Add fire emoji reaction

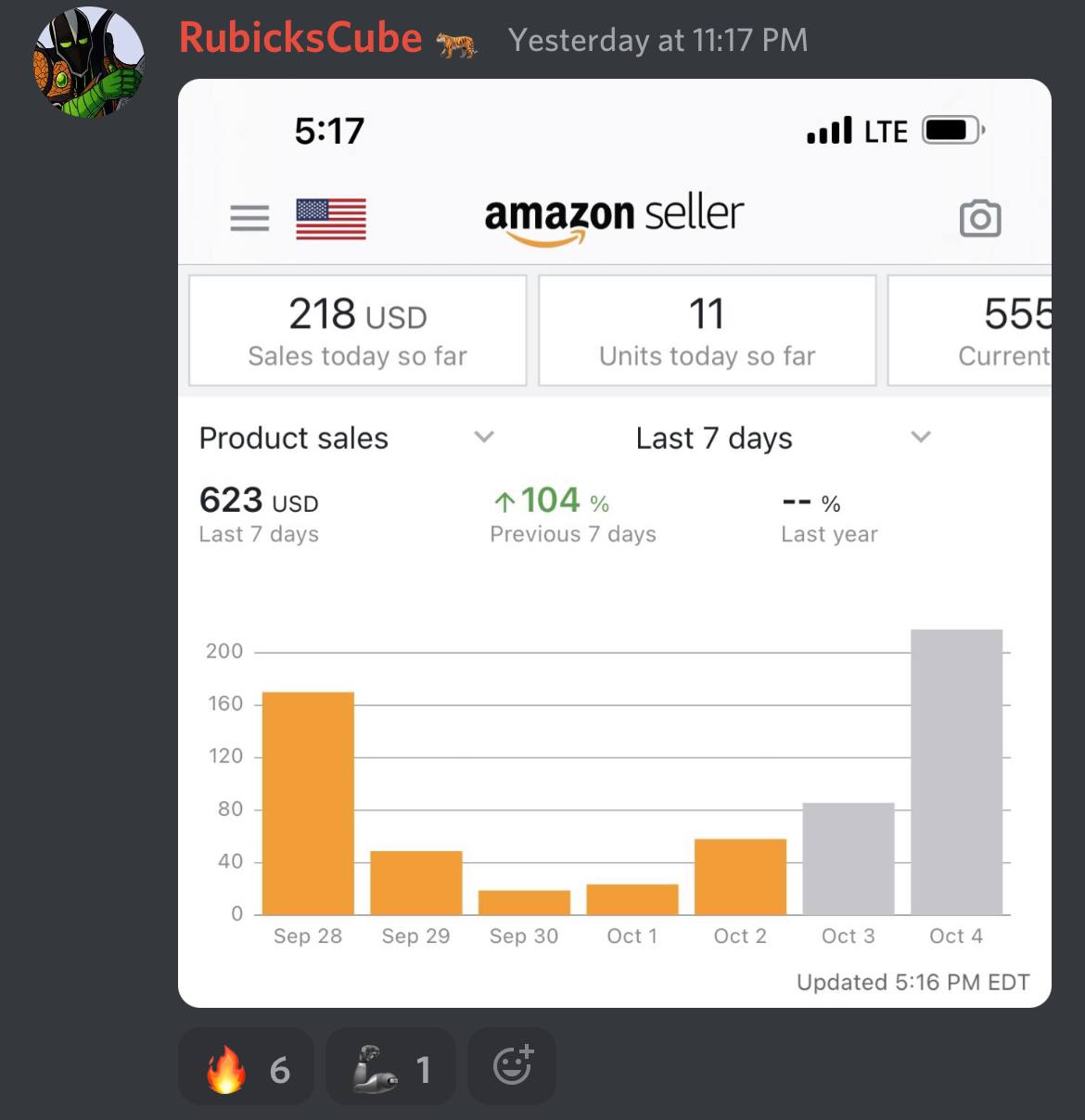(246, 1069)
